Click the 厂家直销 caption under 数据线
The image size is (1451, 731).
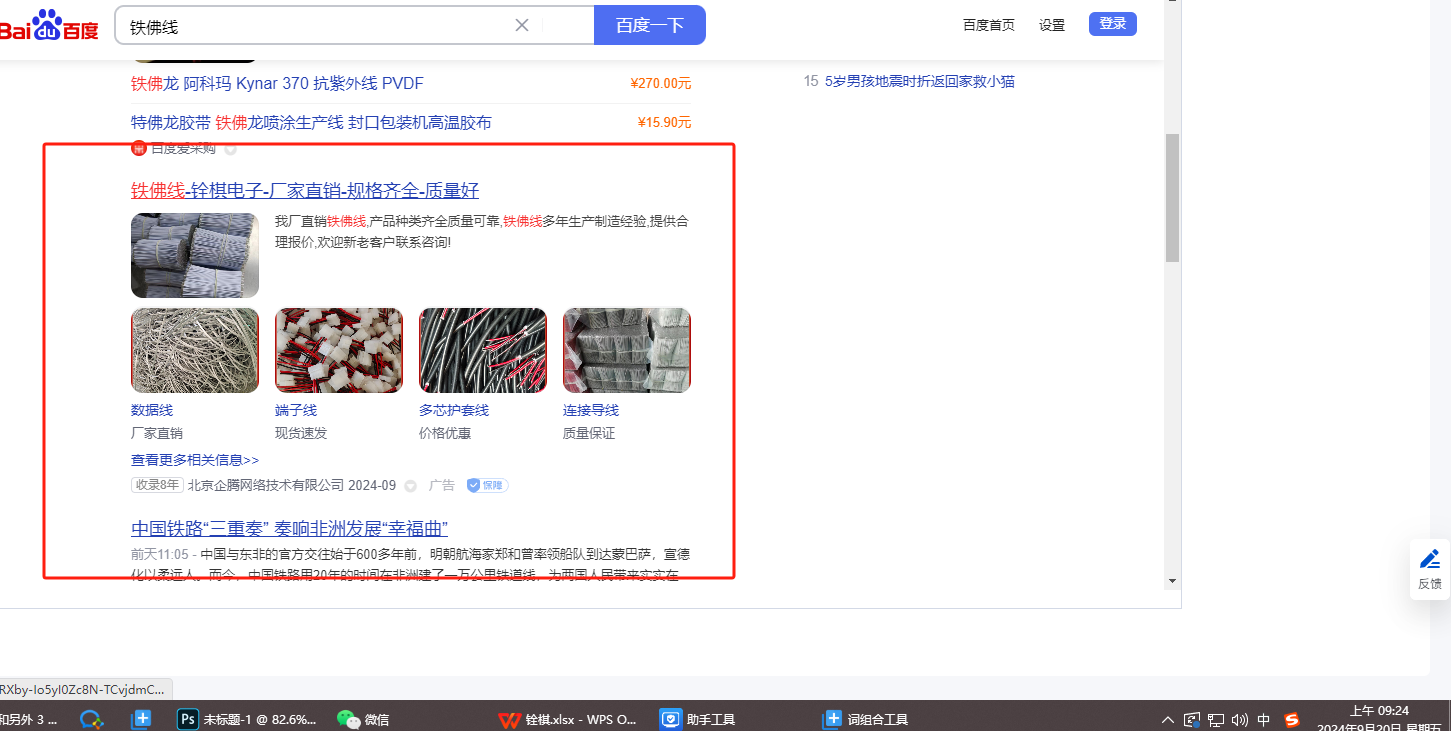(157, 433)
